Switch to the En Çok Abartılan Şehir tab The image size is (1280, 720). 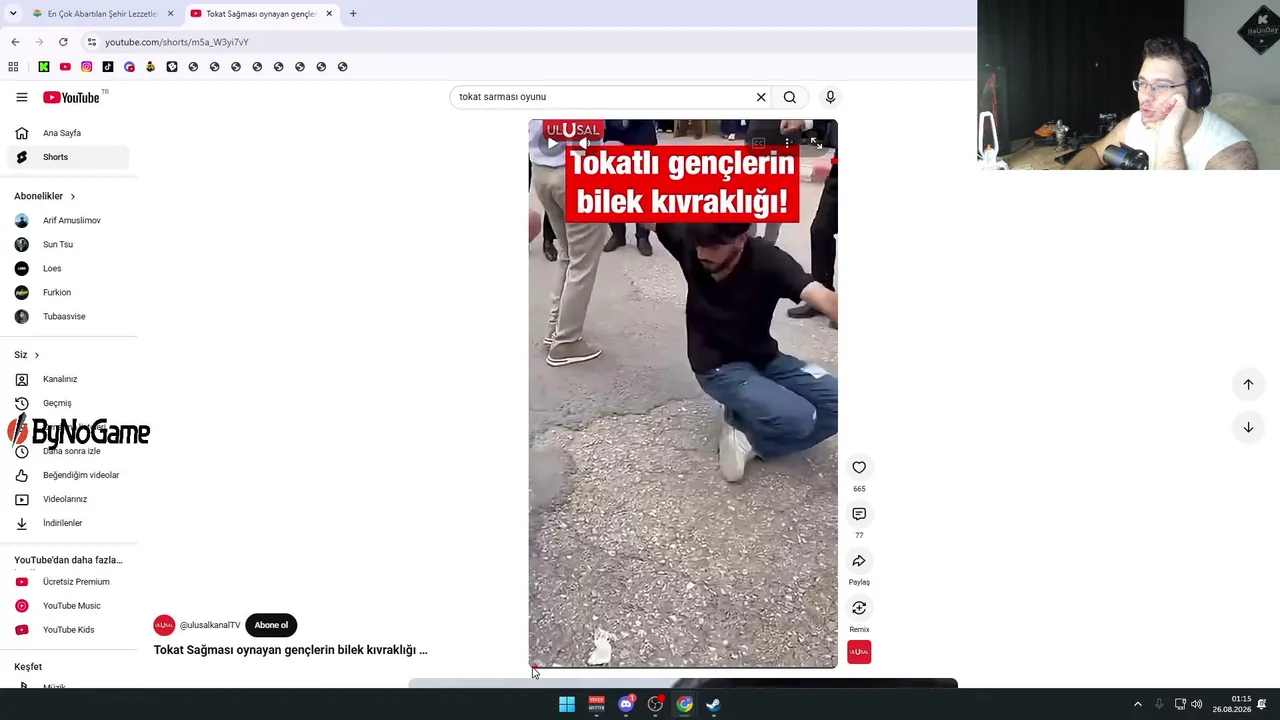(x=102, y=14)
